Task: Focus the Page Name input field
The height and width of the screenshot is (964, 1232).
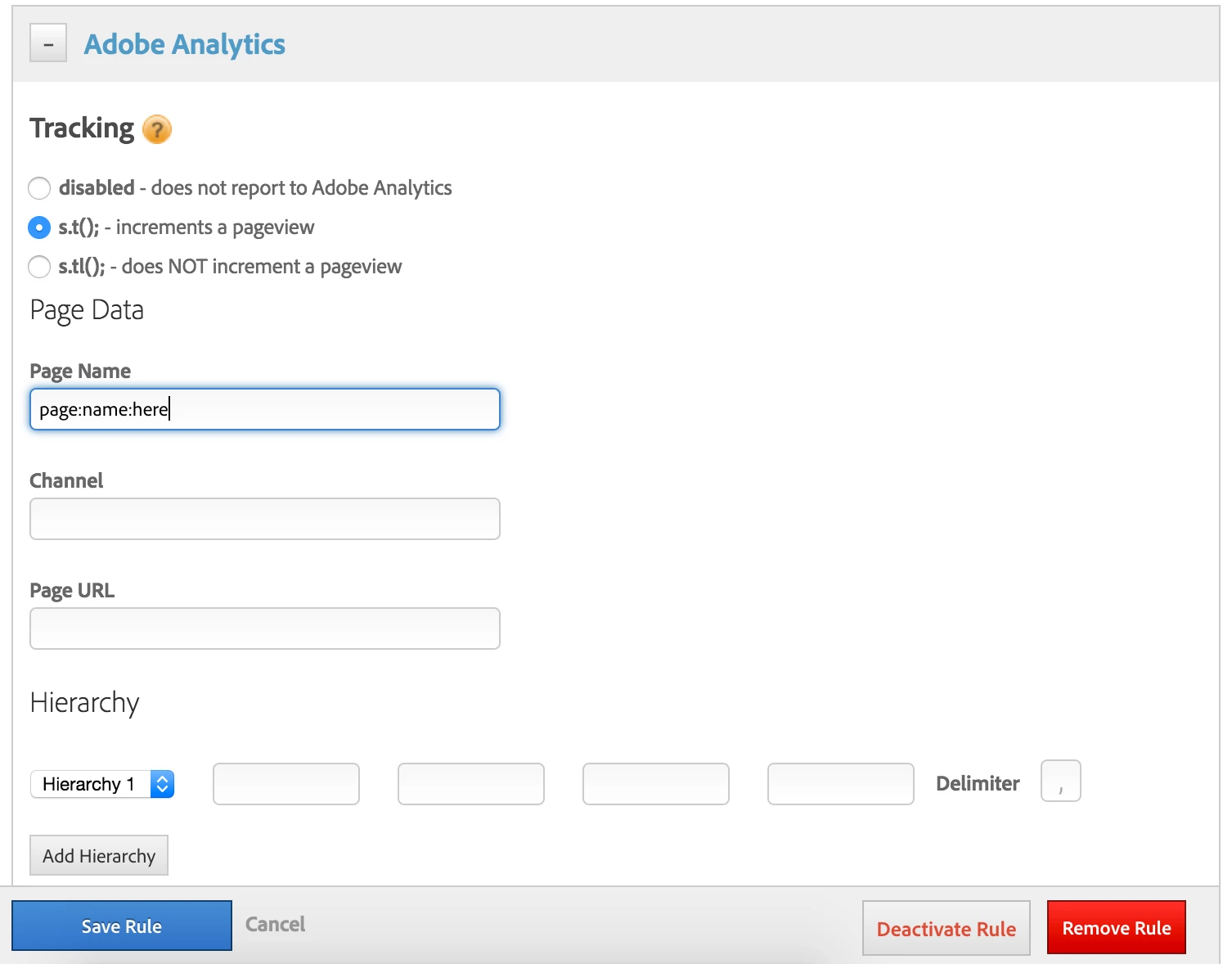Action: tap(265, 409)
